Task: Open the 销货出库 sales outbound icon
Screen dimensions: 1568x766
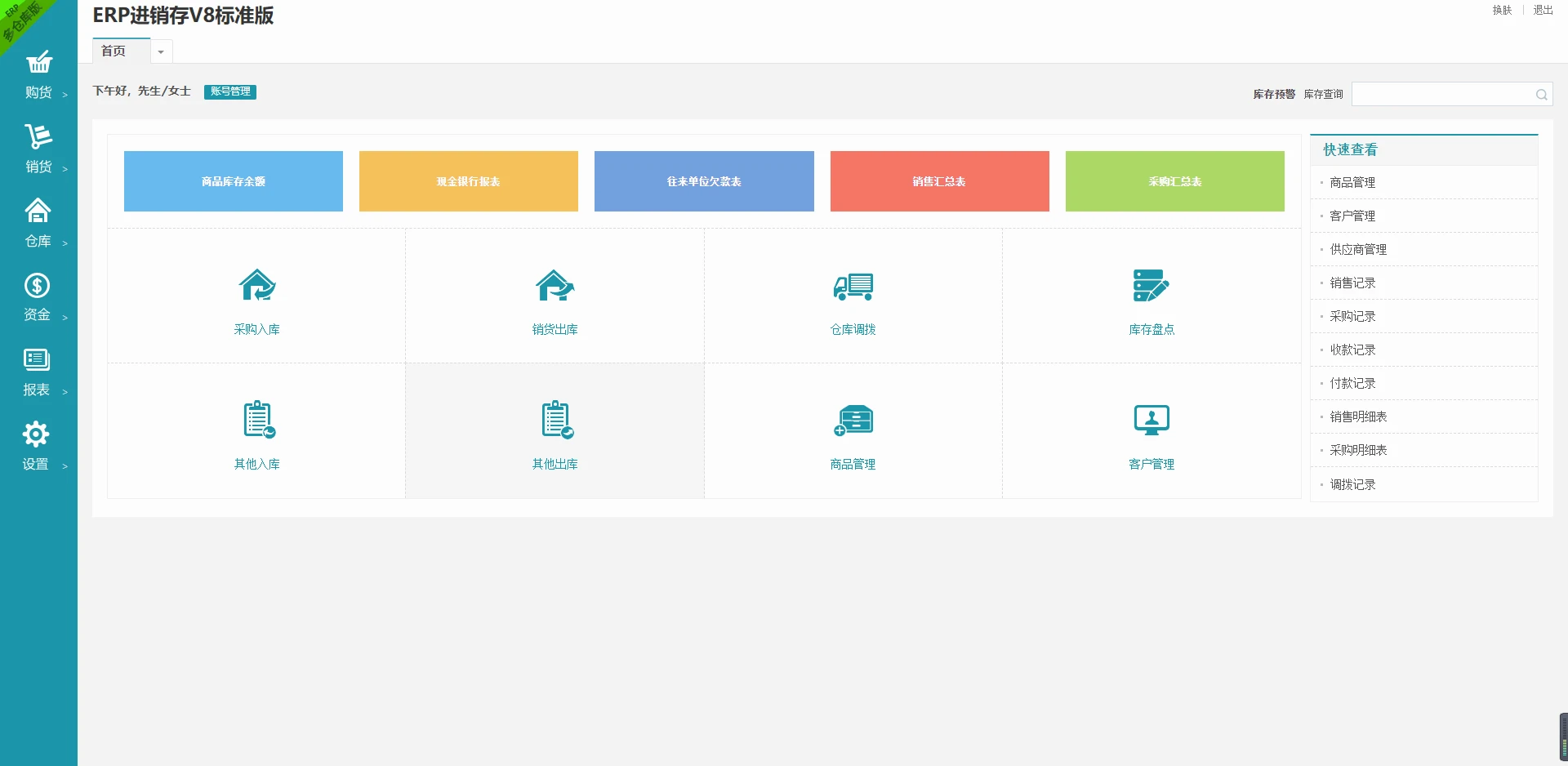Action: tap(555, 286)
